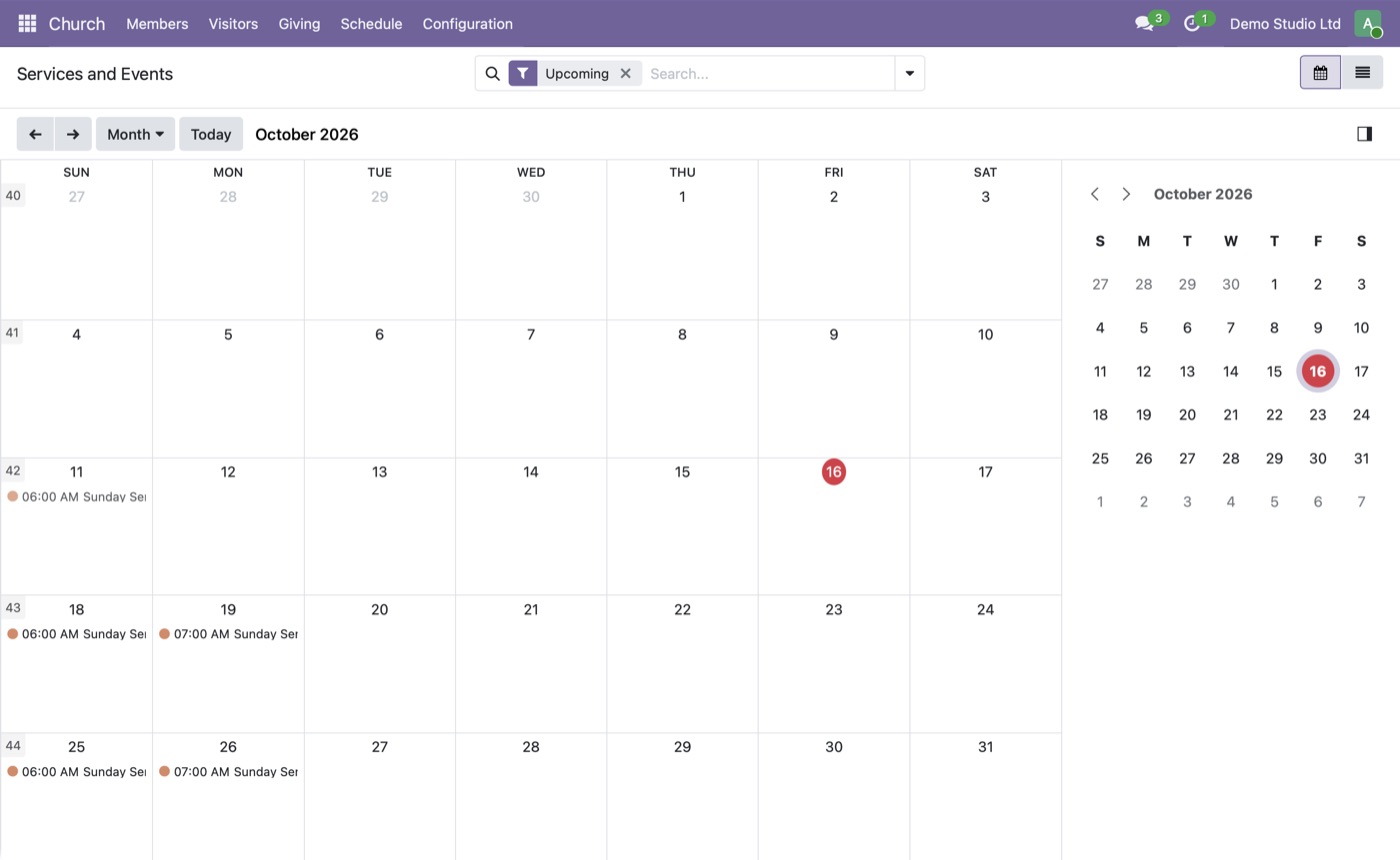Open the apps grid menu icon
The width and height of the screenshot is (1400, 860).
click(27, 23)
